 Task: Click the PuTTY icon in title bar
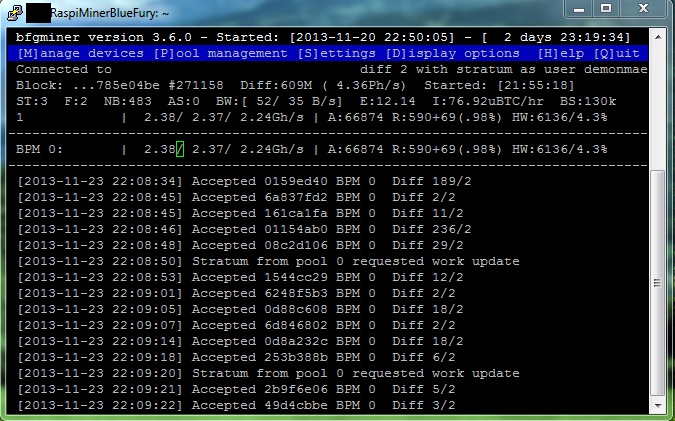[15, 12]
